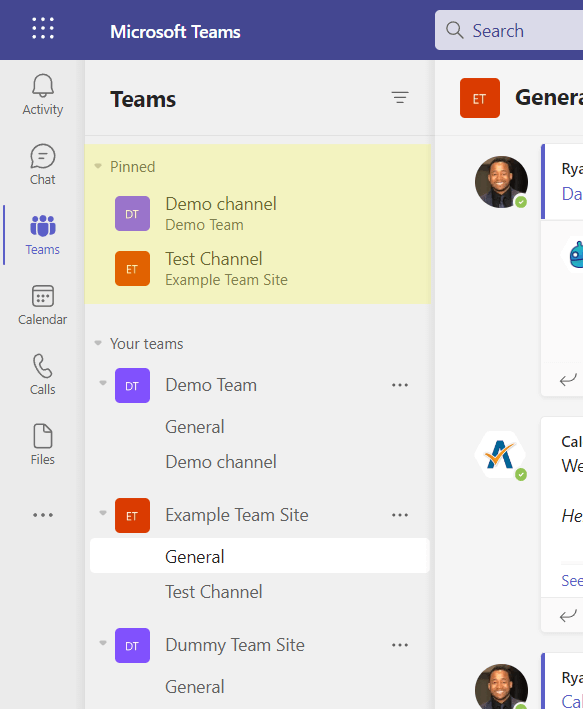583x709 pixels.
Task: Collapse the Pinned section
Action: coord(98,166)
